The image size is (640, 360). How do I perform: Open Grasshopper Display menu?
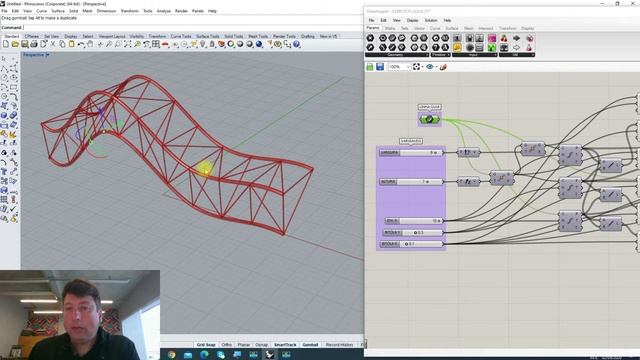tap(412, 20)
